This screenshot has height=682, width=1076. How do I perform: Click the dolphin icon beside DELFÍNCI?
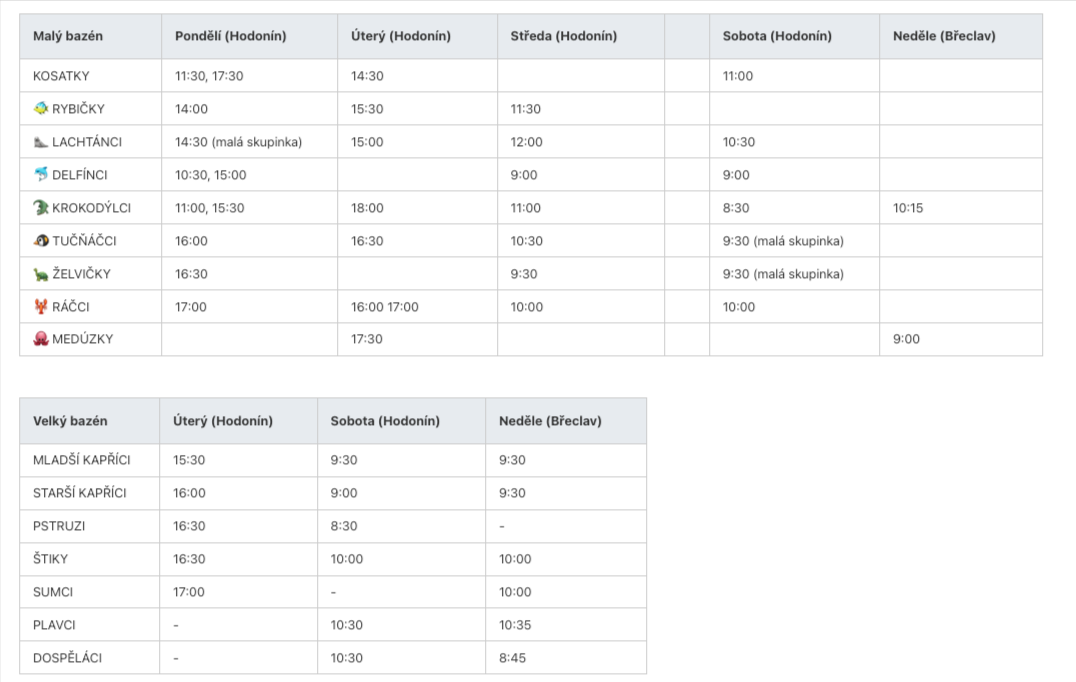pyautogui.click(x=41, y=175)
